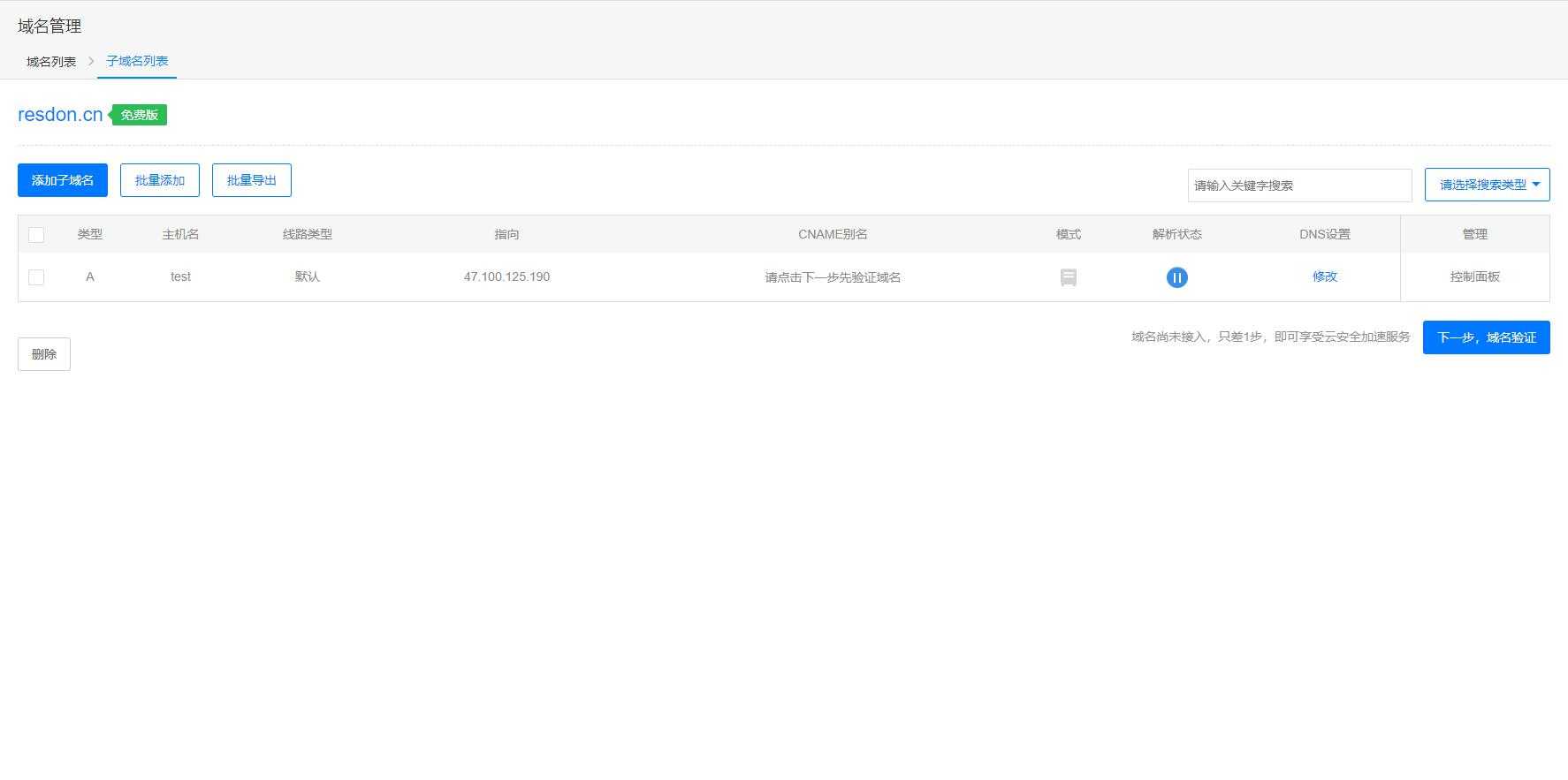
Task: Open the 请选择搜索类型 dropdown
Action: coord(1487,185)
